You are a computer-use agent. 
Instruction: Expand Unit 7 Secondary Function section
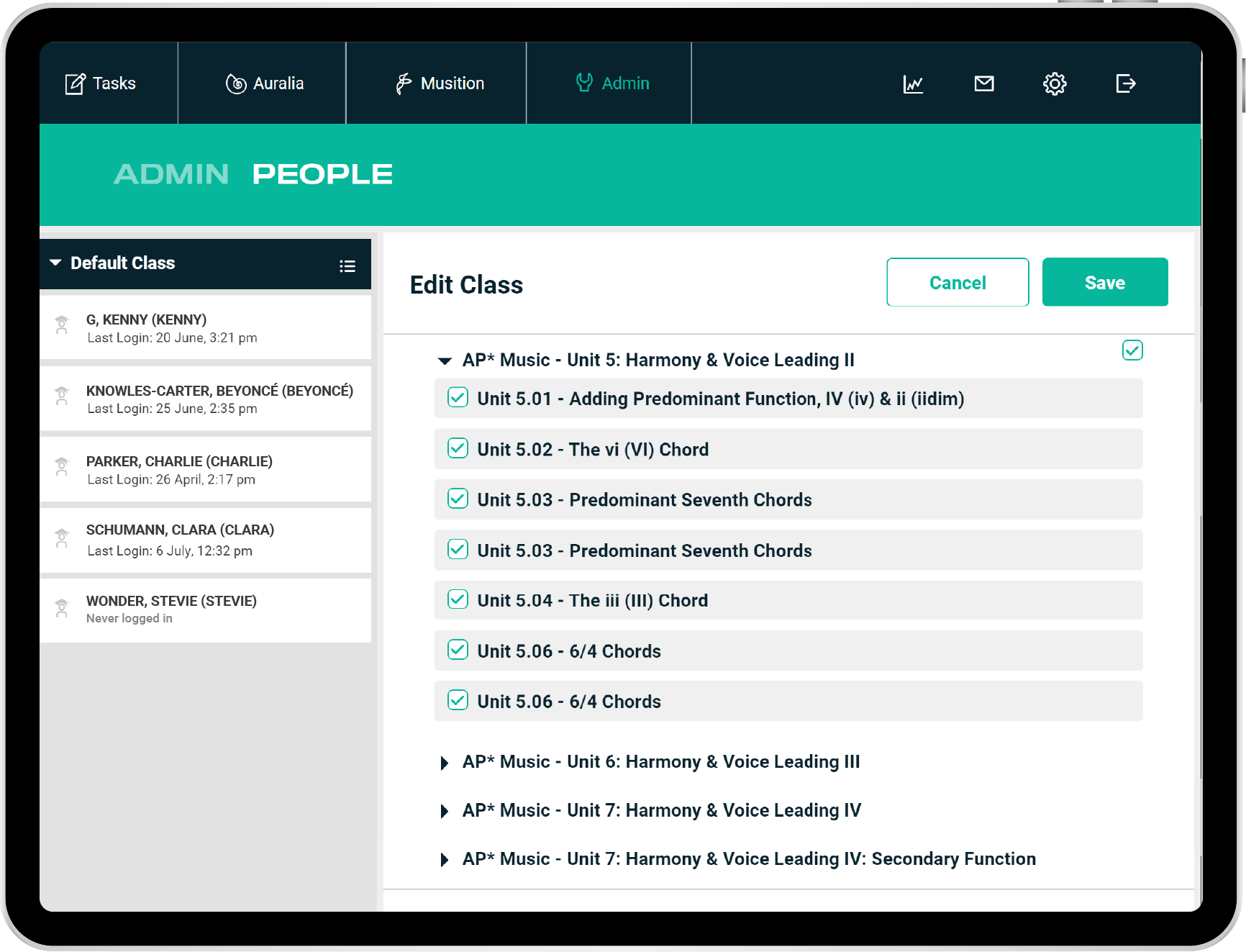(445, 860)
